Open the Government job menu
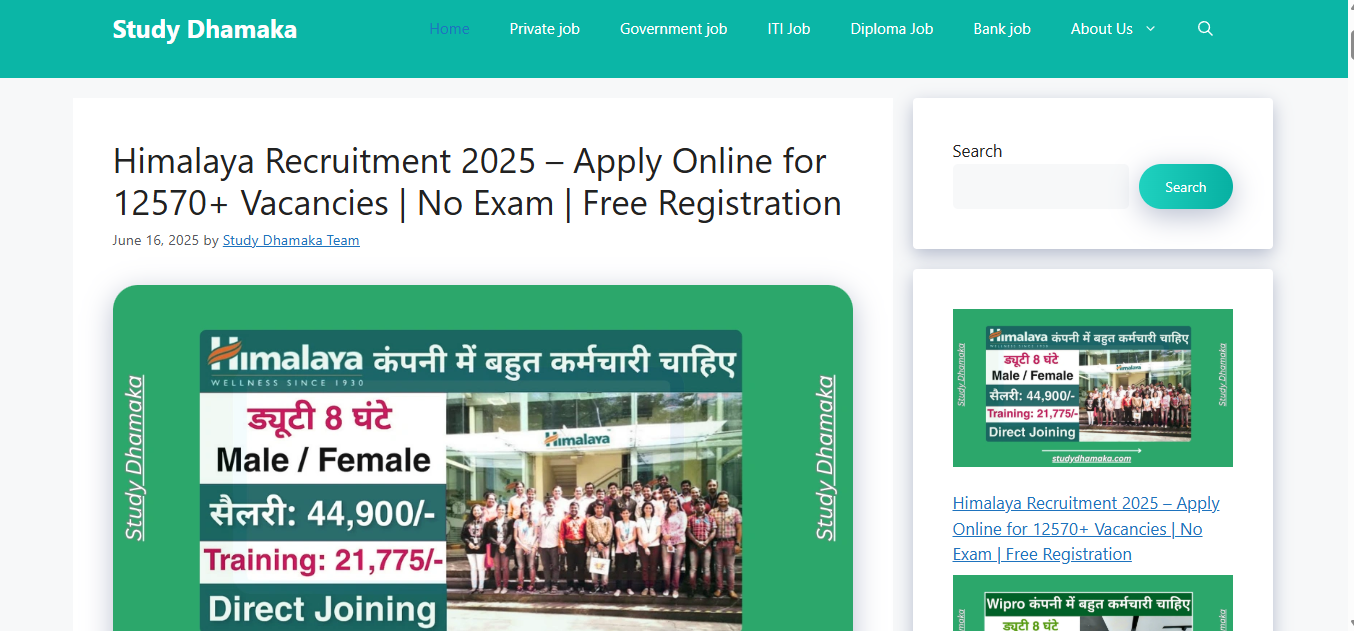 coord(673,29)
